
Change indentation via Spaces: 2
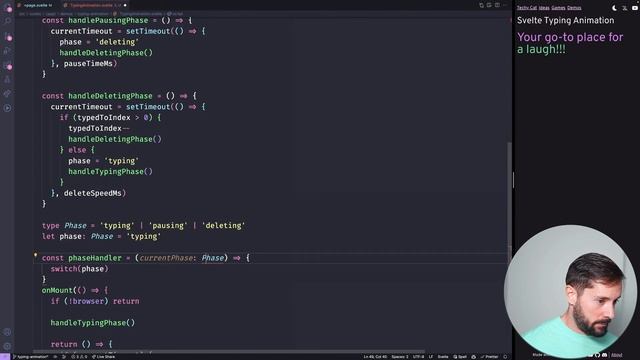(400, 357)
